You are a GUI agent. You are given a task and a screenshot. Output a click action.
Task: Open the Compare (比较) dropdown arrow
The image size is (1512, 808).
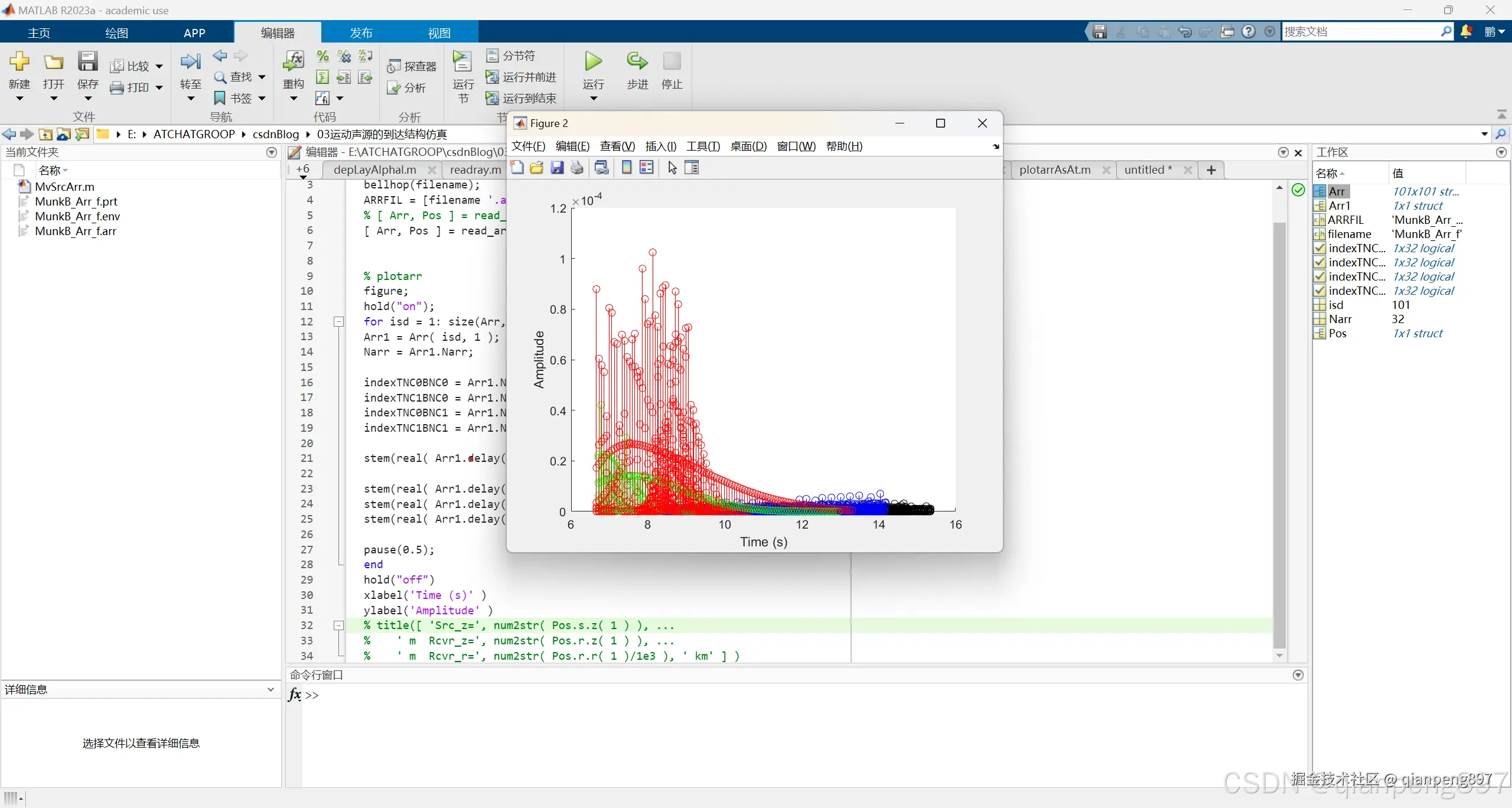(x=159, y=66)
